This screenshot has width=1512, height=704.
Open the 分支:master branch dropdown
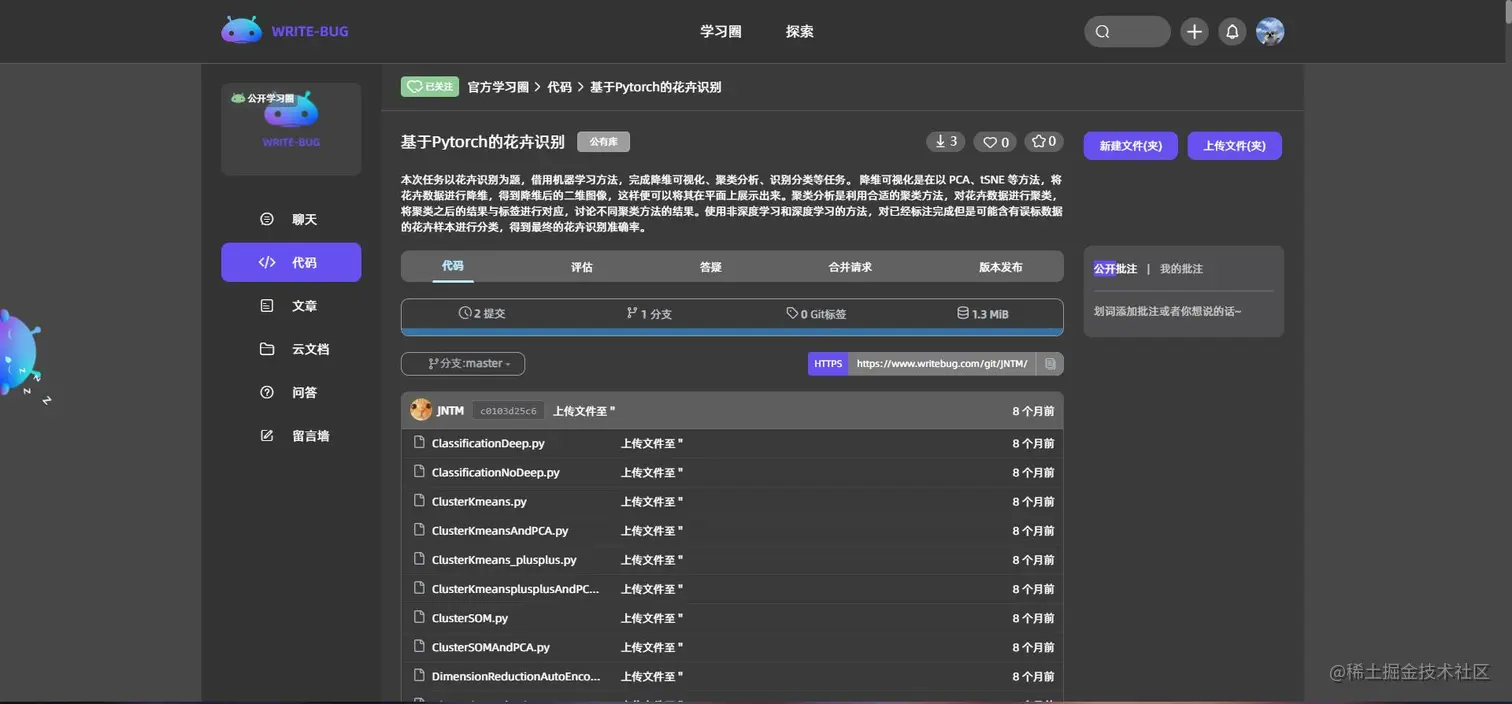463,364
